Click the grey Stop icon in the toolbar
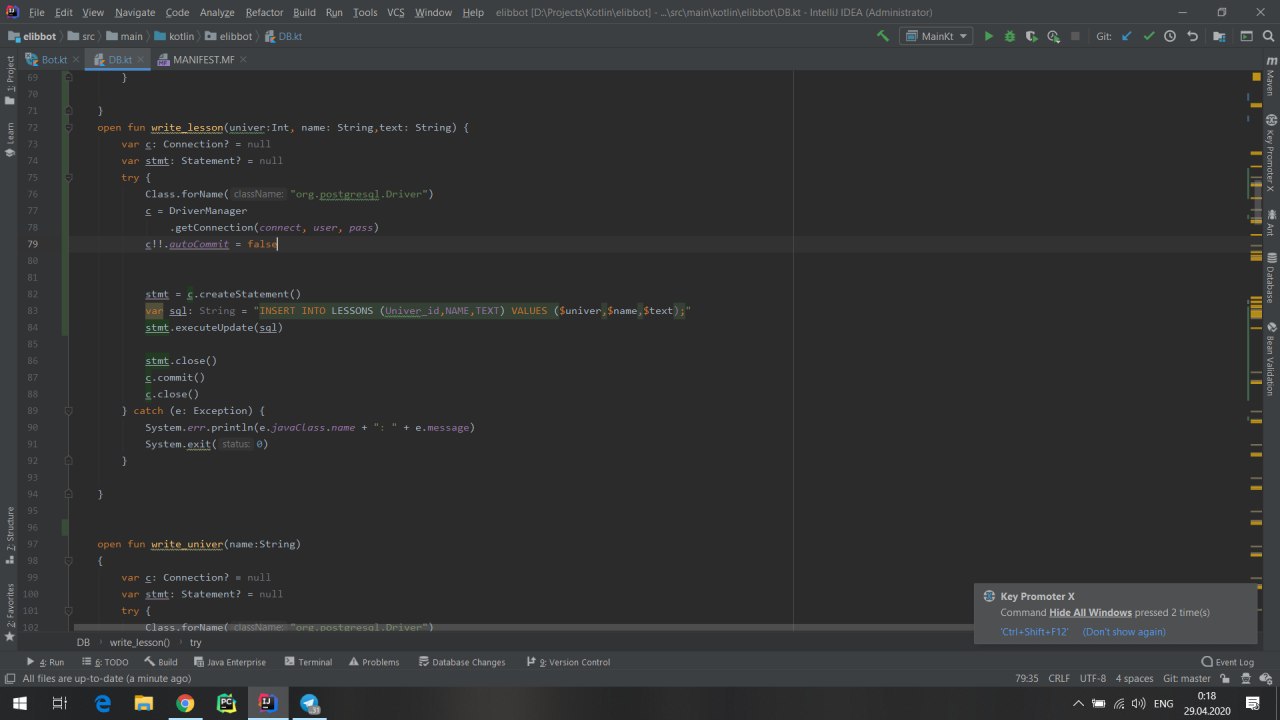Screen dimensions: 1280x720 (x=1075, y=36)
